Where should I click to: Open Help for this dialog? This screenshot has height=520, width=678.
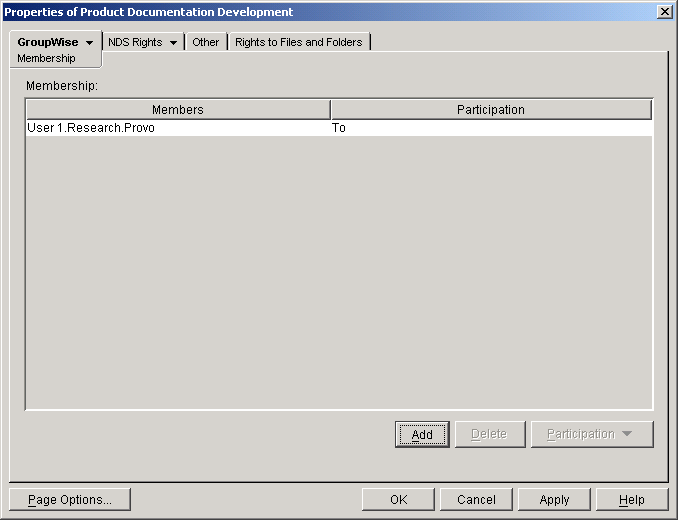tap(632, 500)
